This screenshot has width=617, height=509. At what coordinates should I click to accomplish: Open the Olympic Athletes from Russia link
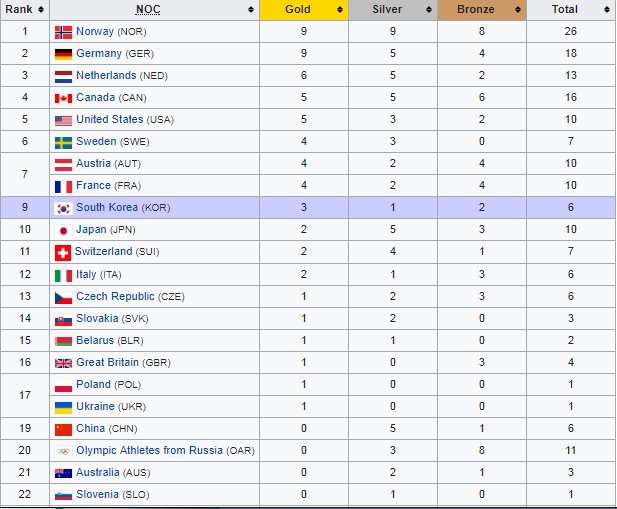click(x=150, y=450)
